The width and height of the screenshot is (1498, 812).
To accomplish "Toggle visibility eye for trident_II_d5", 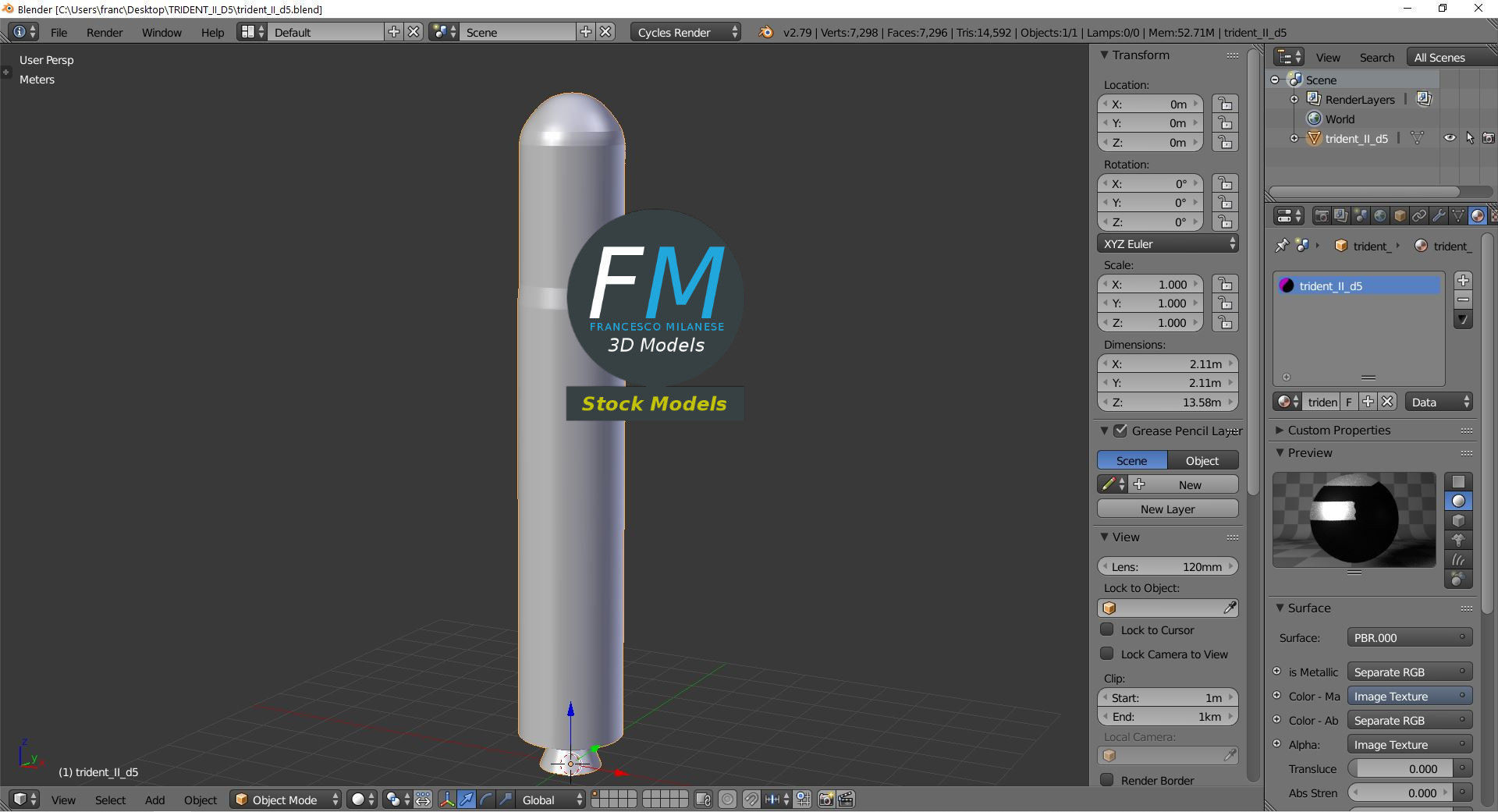I will click(1450, 138).
